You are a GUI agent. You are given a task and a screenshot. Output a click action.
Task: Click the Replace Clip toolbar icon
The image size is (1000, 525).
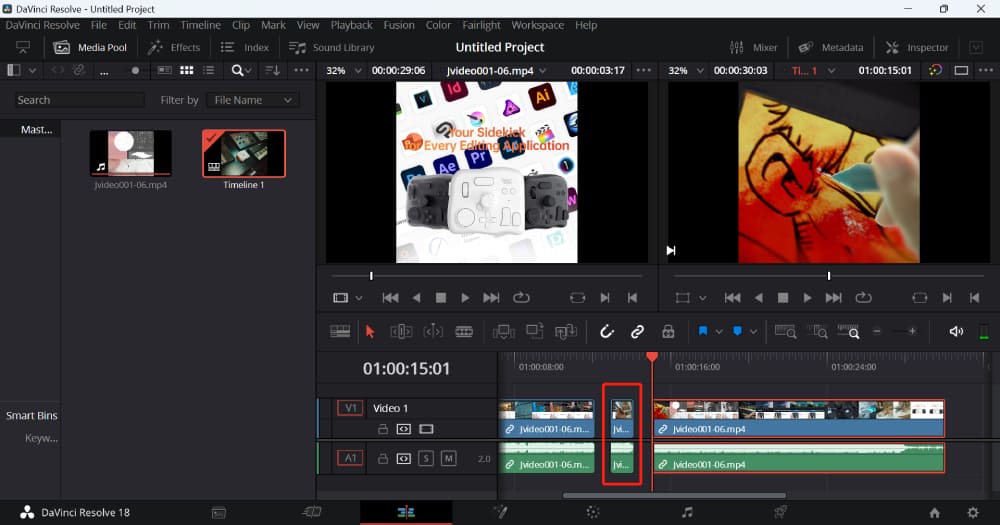point(566,332)
